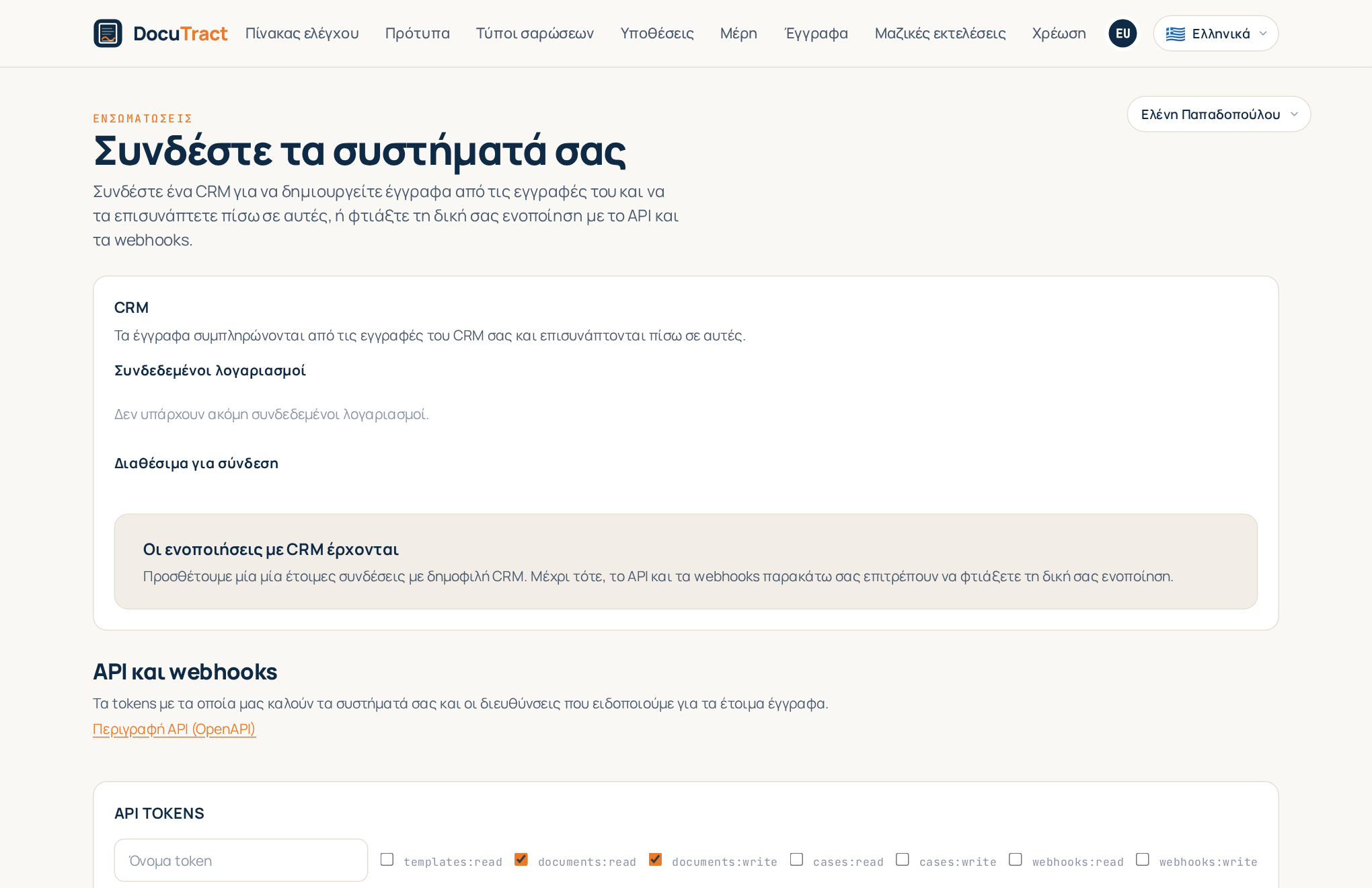Image resolution: width=1372 pixels, height=888 pixels.
Task: Open Μαζικές εκτελέσεις
Action: [x=940, y=34]
